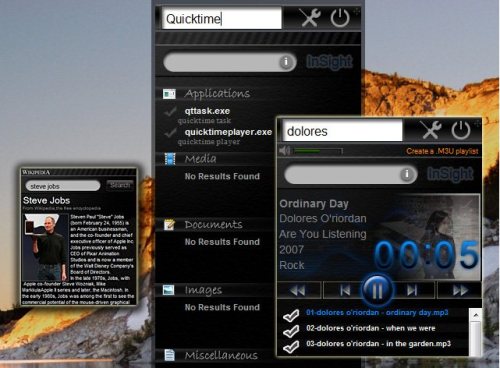Click Create a .M3U playlist link

(x=442, y=151)
